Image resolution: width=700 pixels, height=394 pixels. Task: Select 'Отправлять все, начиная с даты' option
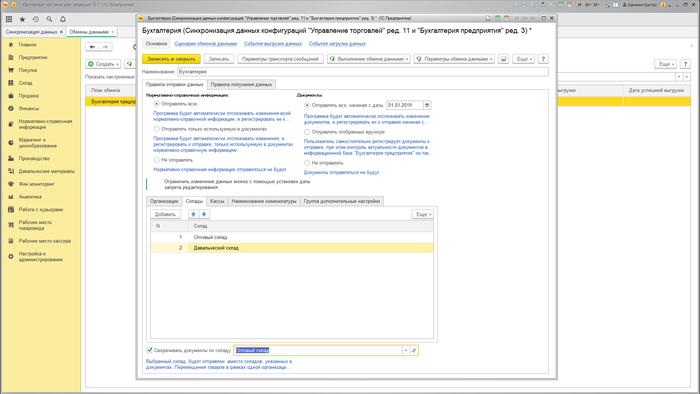pos(307,105)
